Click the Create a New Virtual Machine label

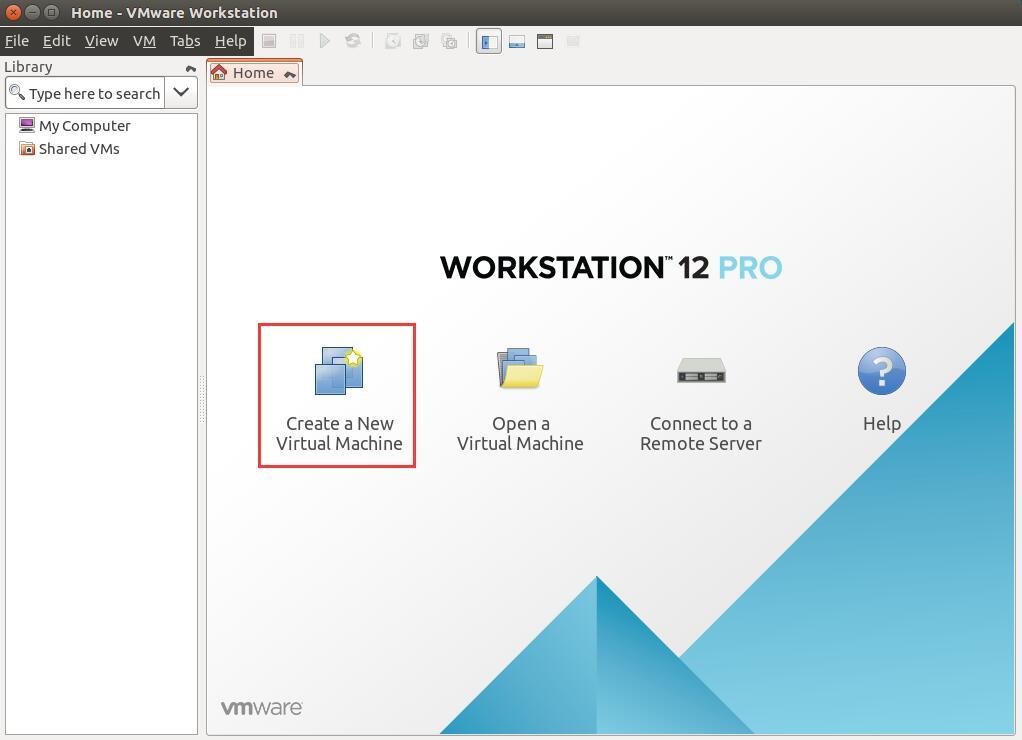pyautogui.click(x=339, y=434)
